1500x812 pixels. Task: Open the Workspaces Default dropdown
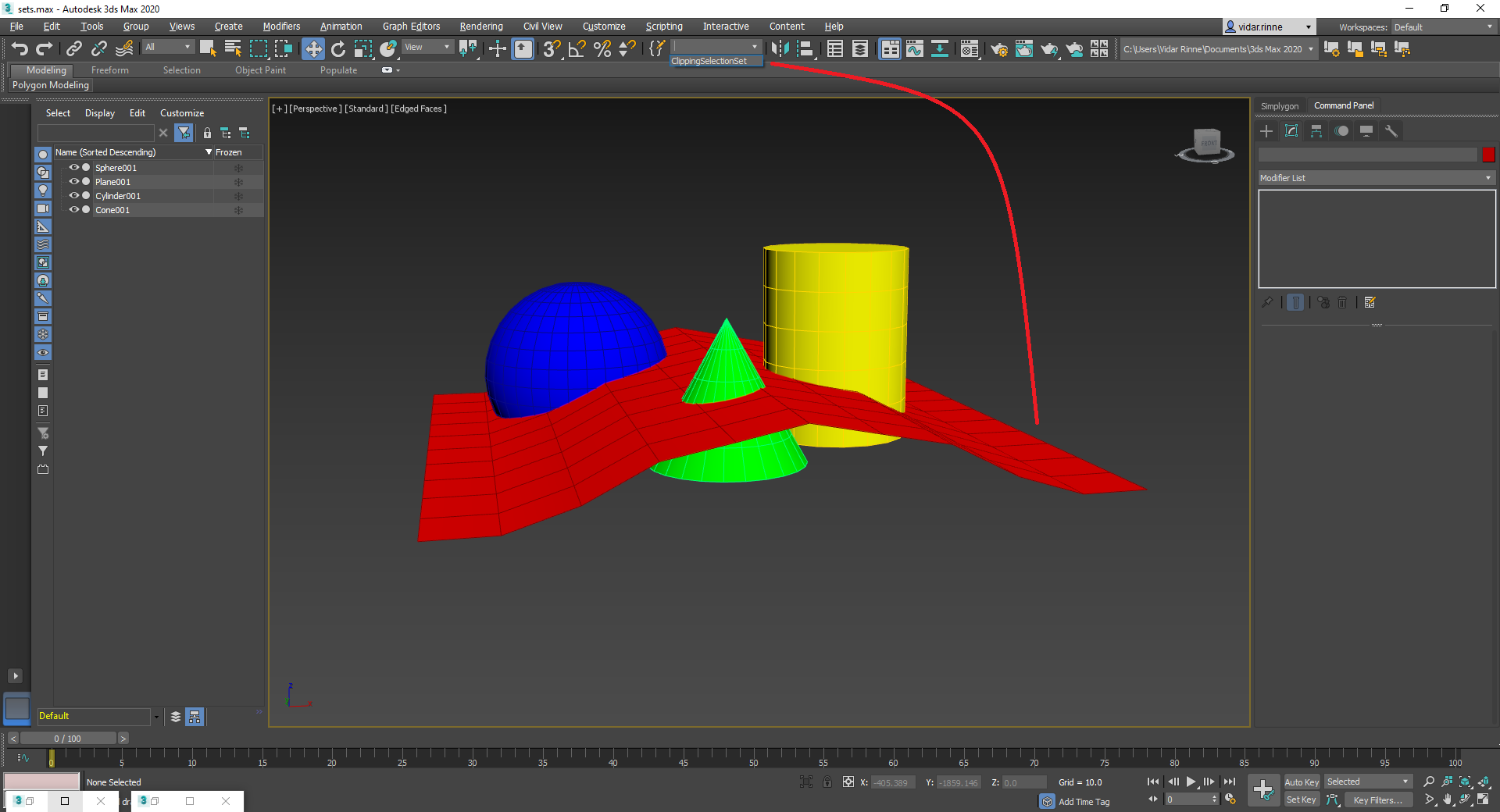click(1443, 27)
